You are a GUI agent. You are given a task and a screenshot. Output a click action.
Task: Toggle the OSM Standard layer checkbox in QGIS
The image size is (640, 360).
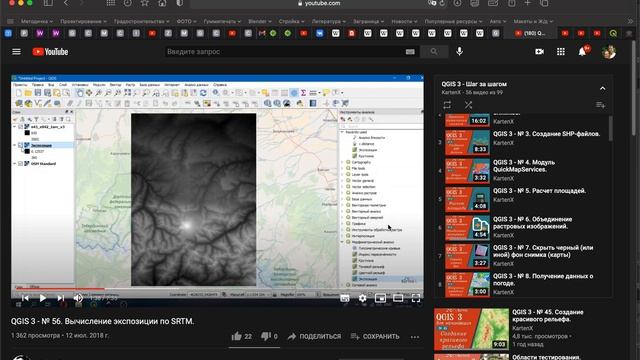[x=20, y=164]
